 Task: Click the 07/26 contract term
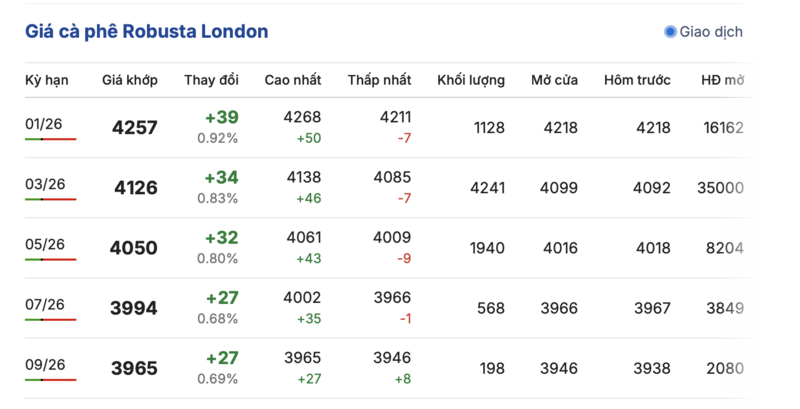tap(45, 304)
